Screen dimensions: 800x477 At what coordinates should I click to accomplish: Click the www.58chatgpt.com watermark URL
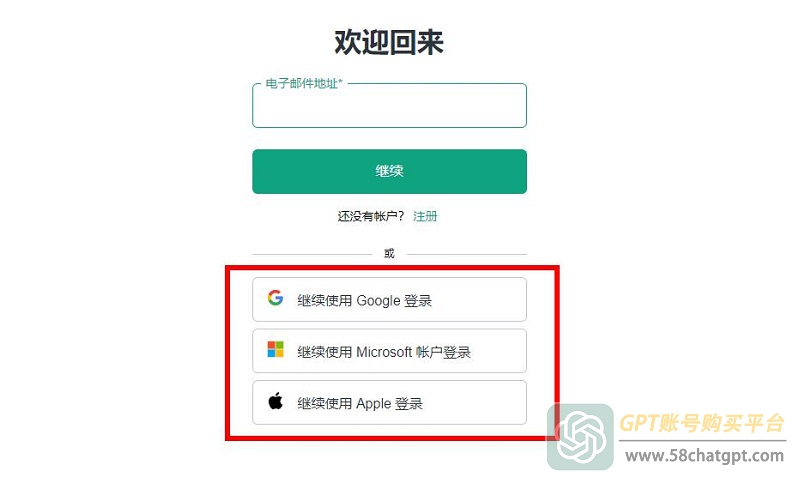pyautogui.click(x=705, y=456)
